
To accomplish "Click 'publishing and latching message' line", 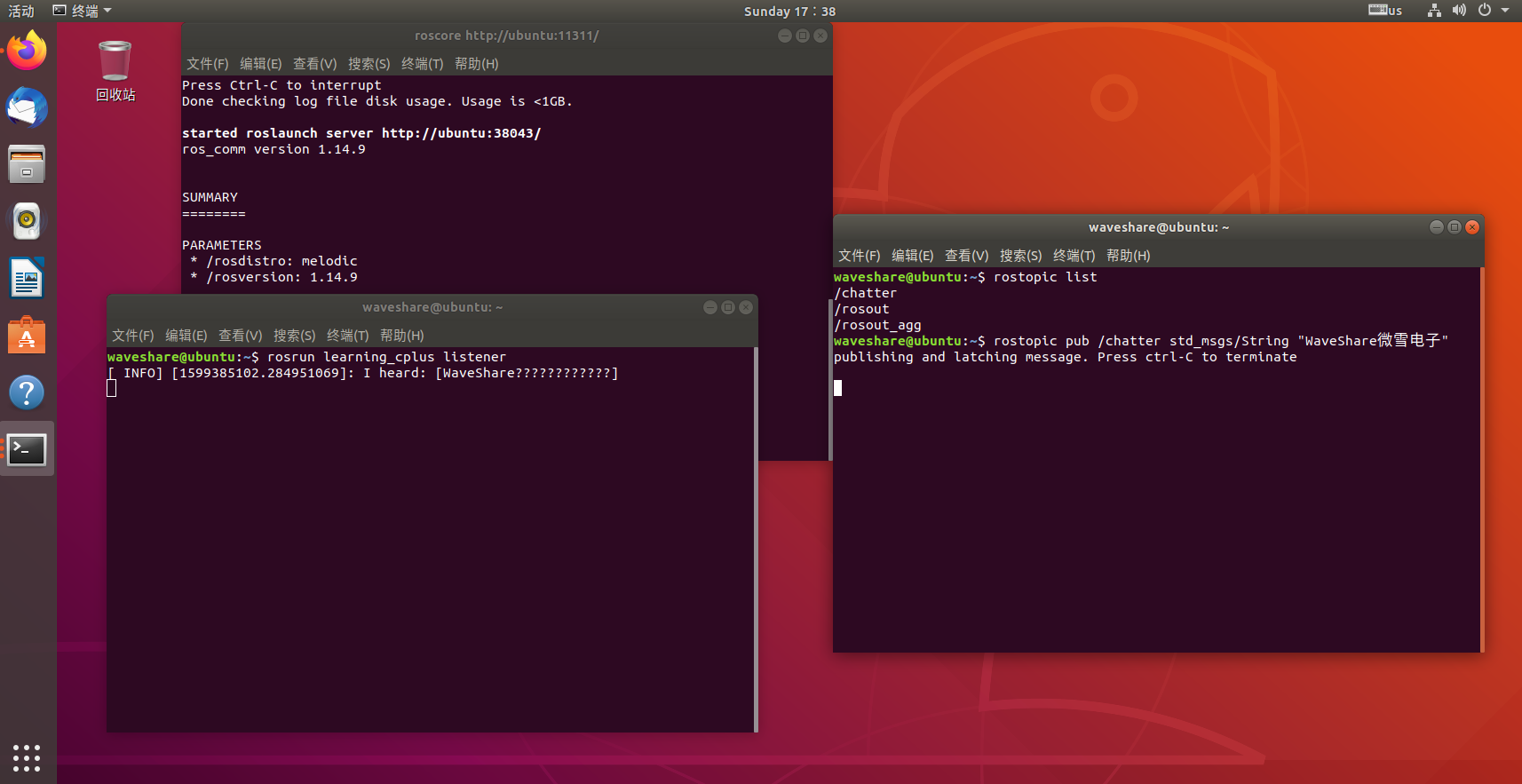I will tap(1065, 357).
